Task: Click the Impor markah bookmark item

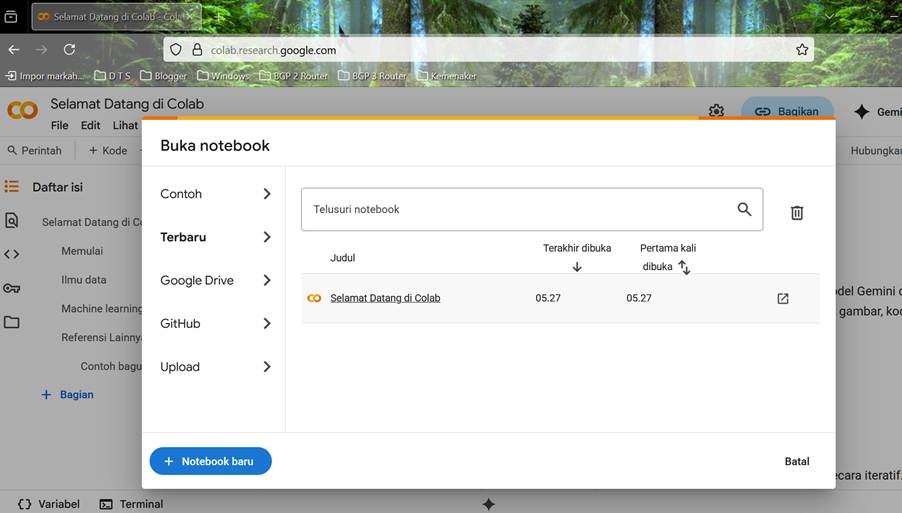Action: pos(44,76)
